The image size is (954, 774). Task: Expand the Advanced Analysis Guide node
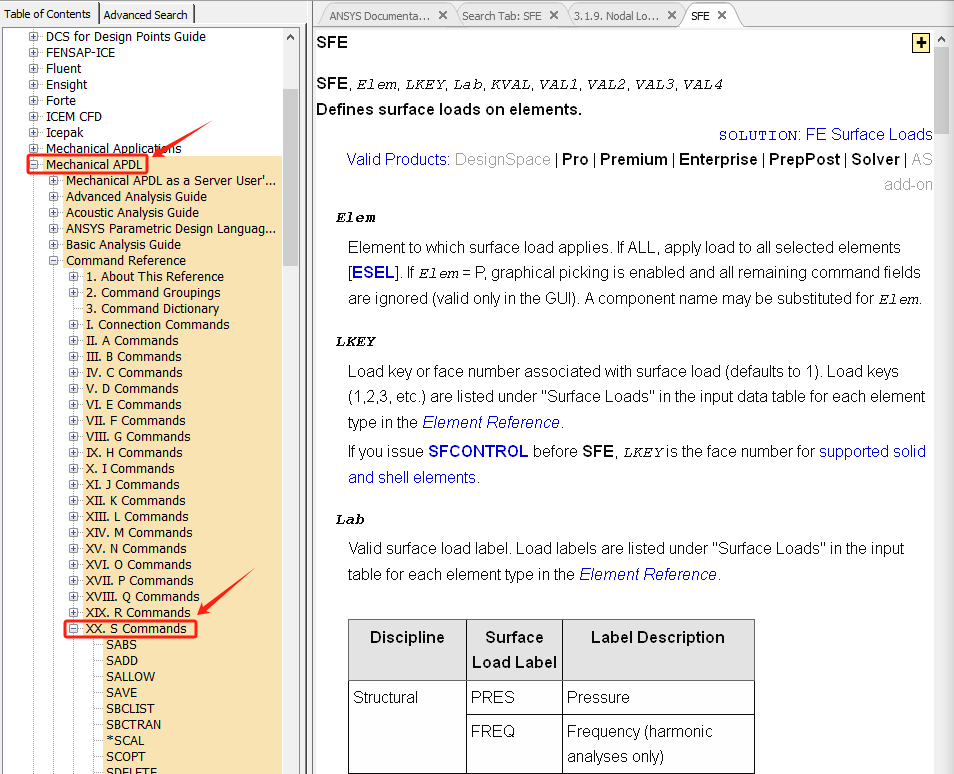(x=54, y=197)
